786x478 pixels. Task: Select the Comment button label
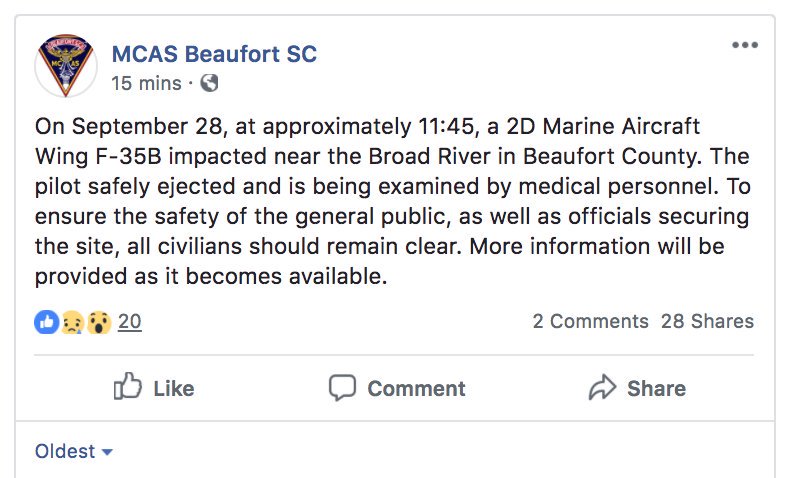pos(416,389)
